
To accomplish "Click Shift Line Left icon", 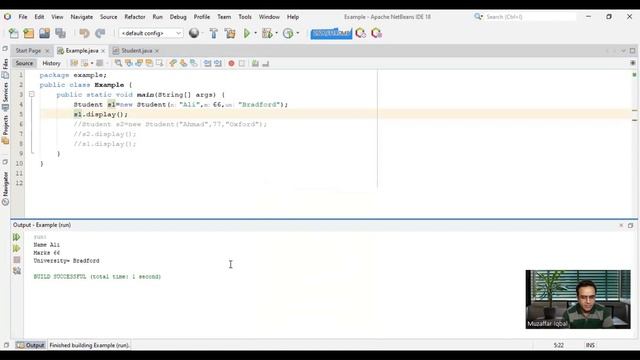I will tap(207, 63).
